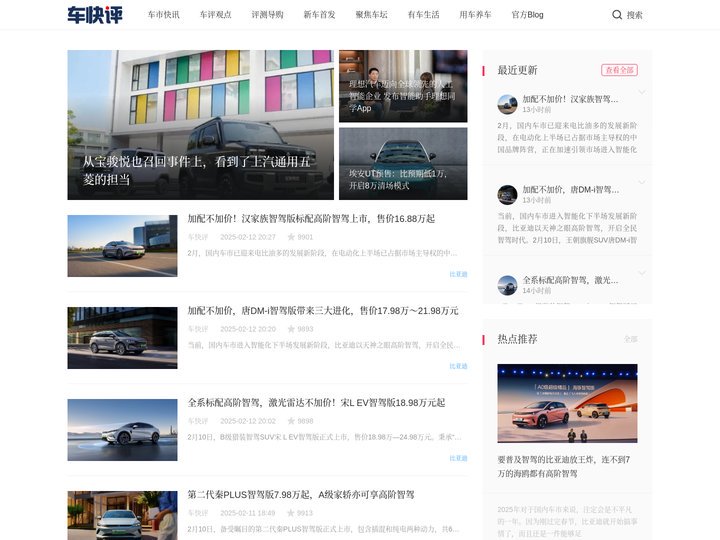Viewport: 720px width, 540px height.
Task: Click the 最近更新 section heading
Action: (518, 70)
